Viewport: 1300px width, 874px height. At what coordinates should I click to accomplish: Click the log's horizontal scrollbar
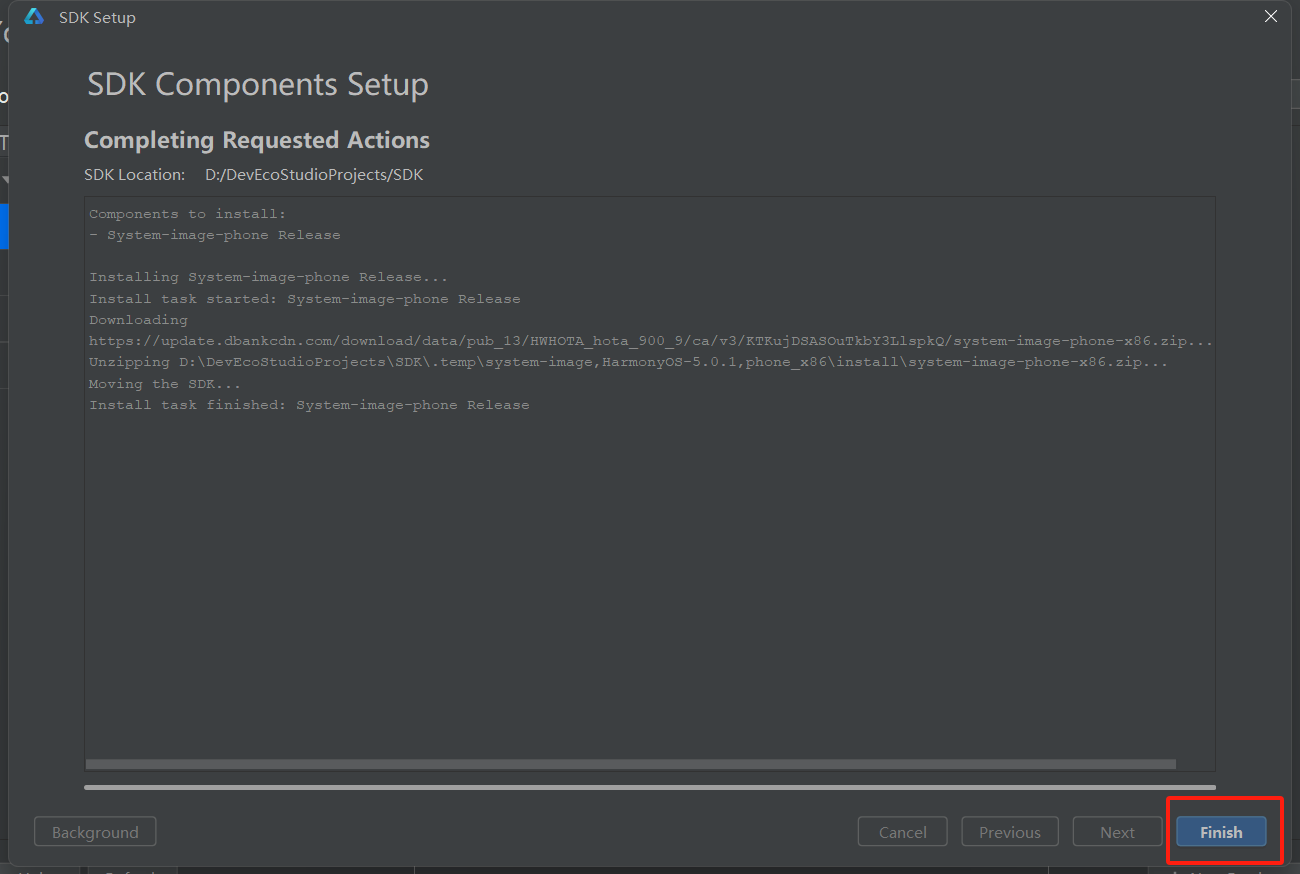(630, 764)
